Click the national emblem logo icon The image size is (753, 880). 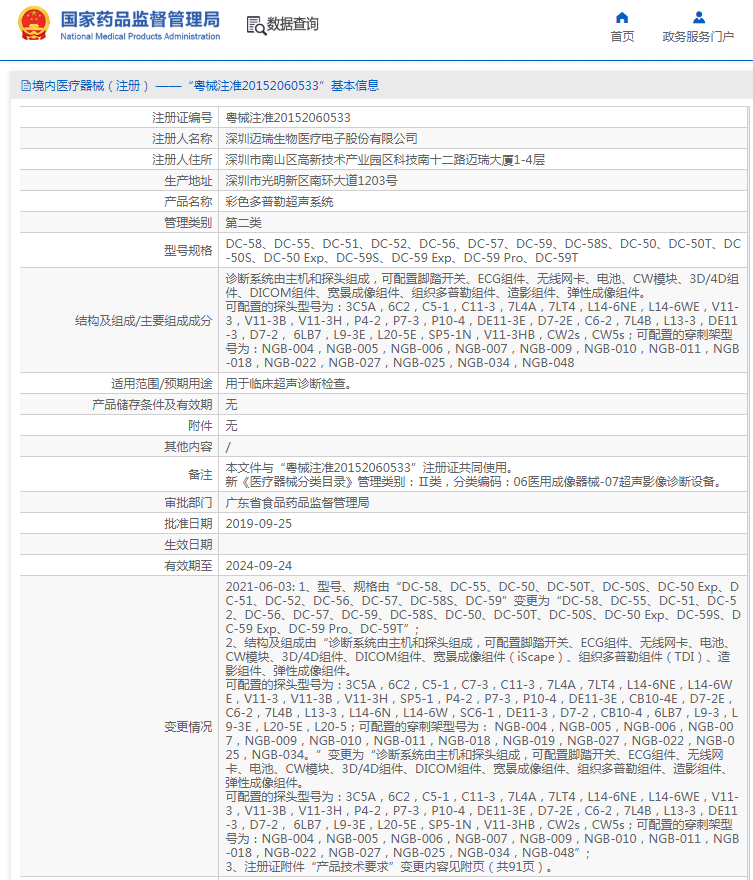tap(34, 24)
